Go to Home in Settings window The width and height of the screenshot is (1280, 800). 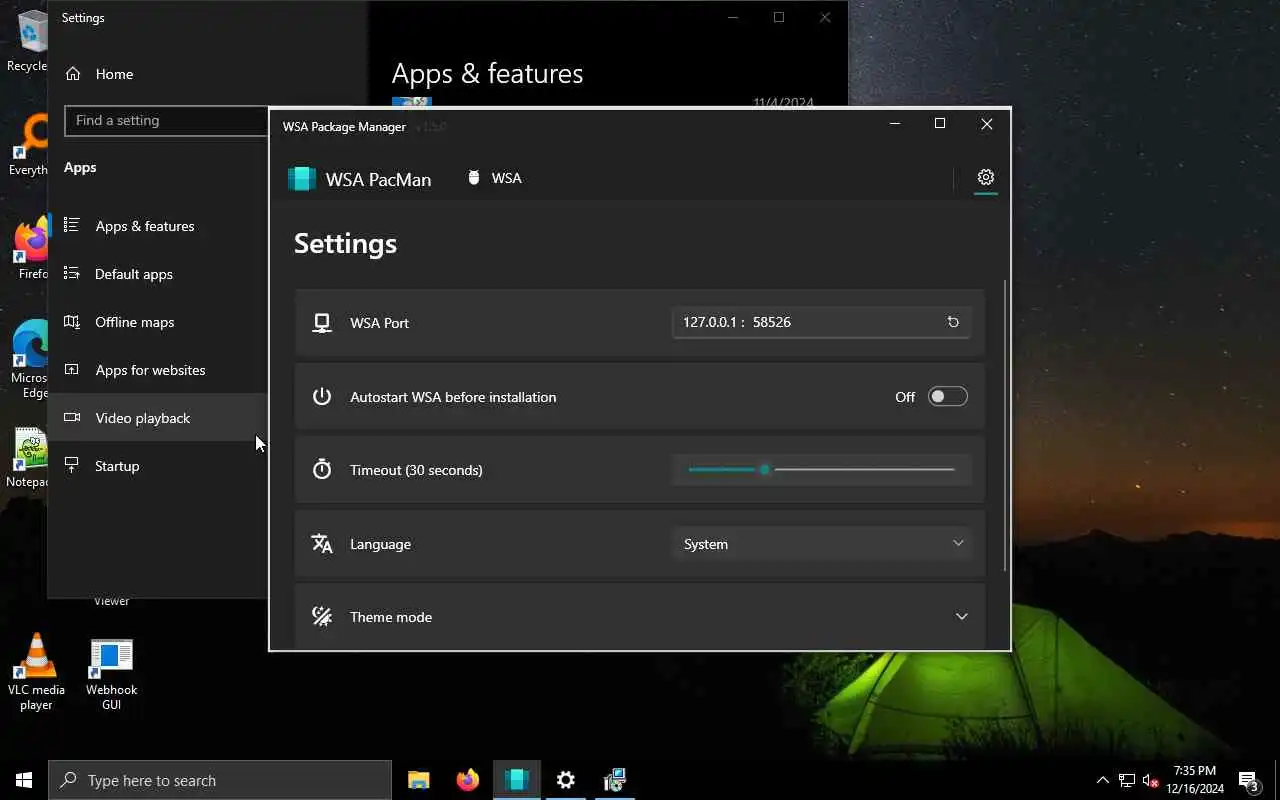point(114,74)
